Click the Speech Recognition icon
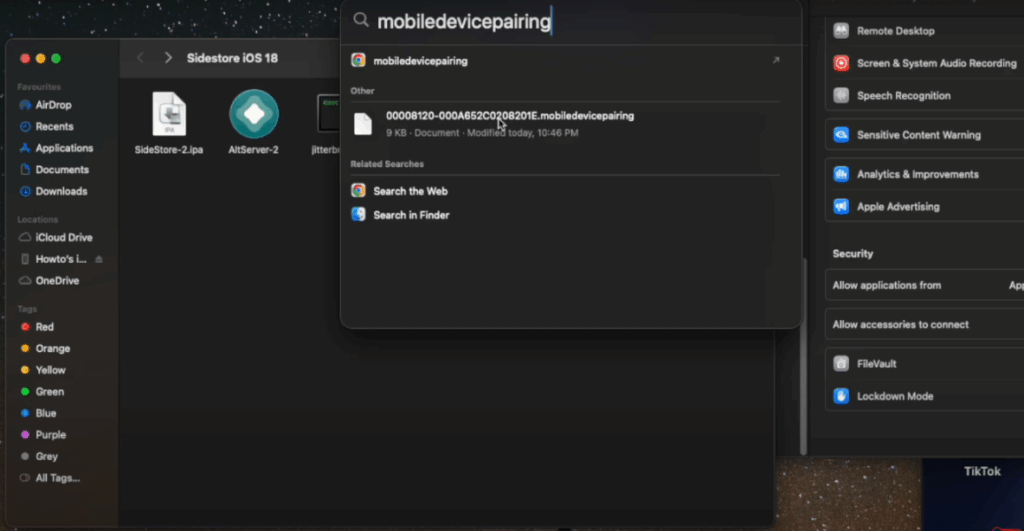 [x=841, y=95]
